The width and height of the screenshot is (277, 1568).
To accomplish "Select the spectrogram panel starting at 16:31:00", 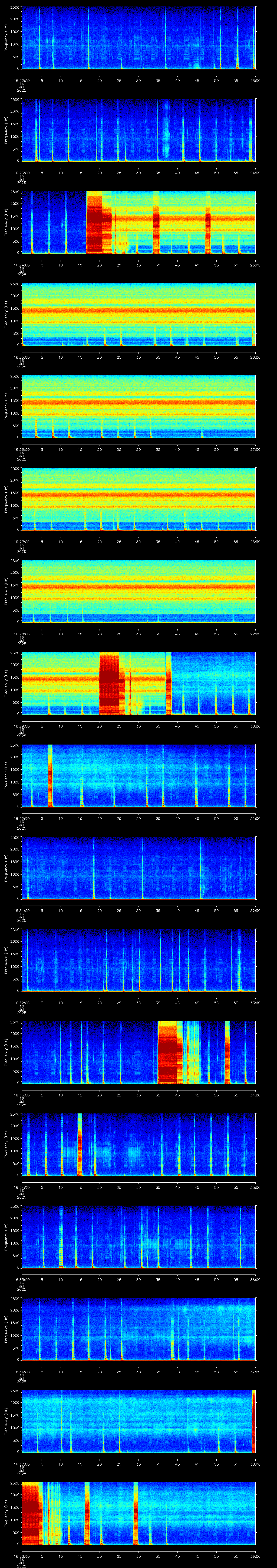I will click(138, 868).
